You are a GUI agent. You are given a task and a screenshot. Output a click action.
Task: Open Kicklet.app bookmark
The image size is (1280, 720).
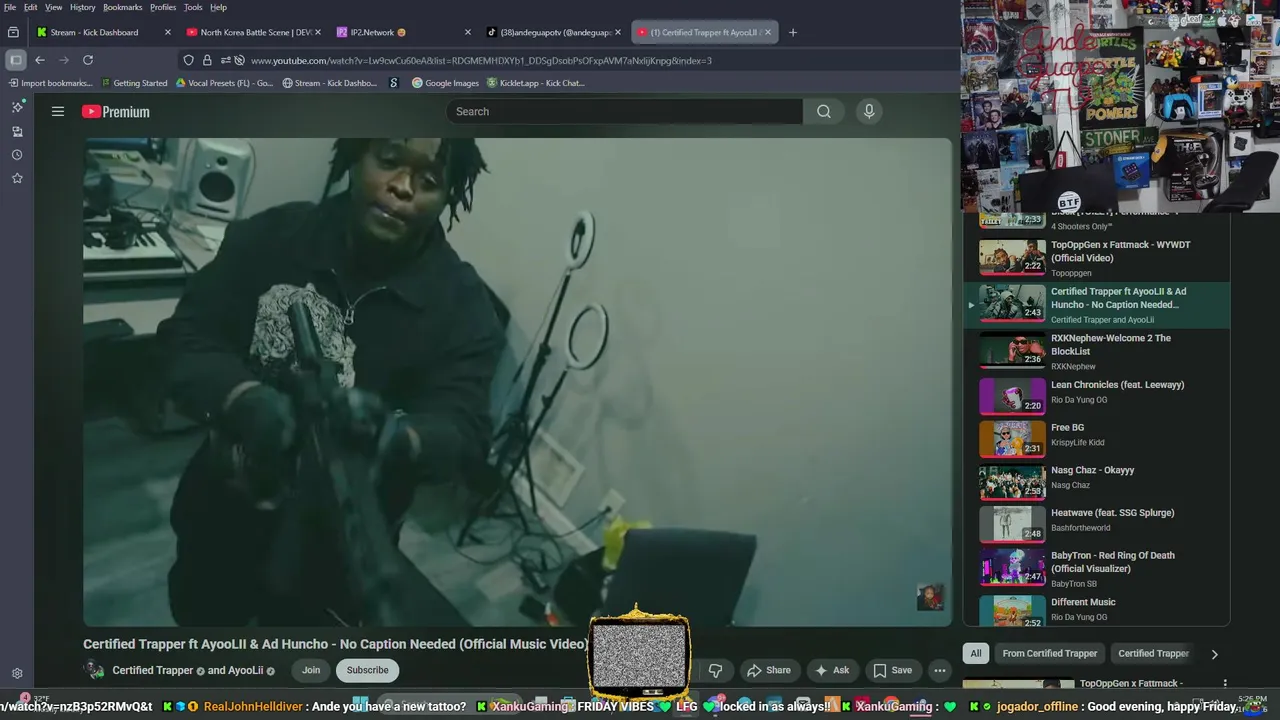535,83
